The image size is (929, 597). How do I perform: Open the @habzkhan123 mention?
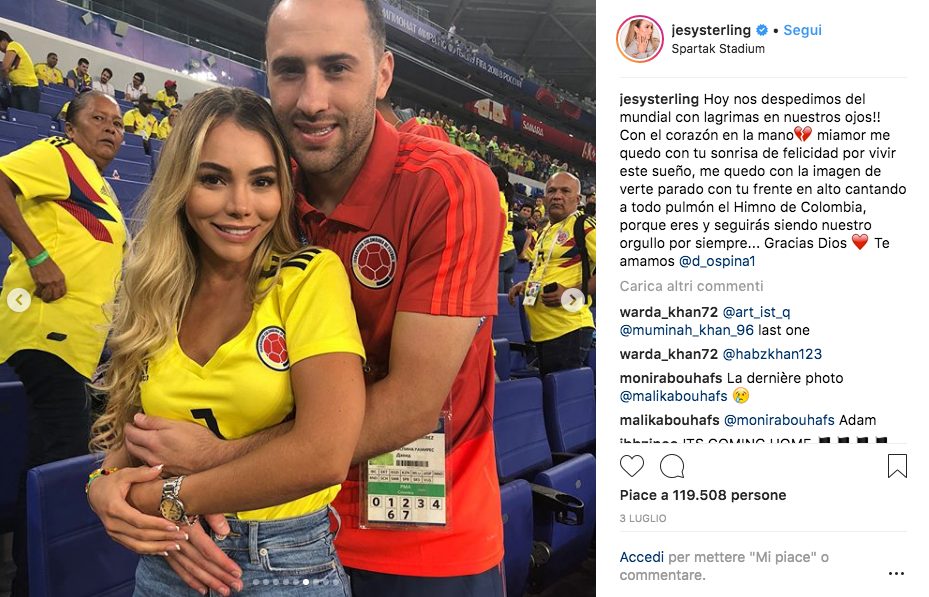click(772, 354)
